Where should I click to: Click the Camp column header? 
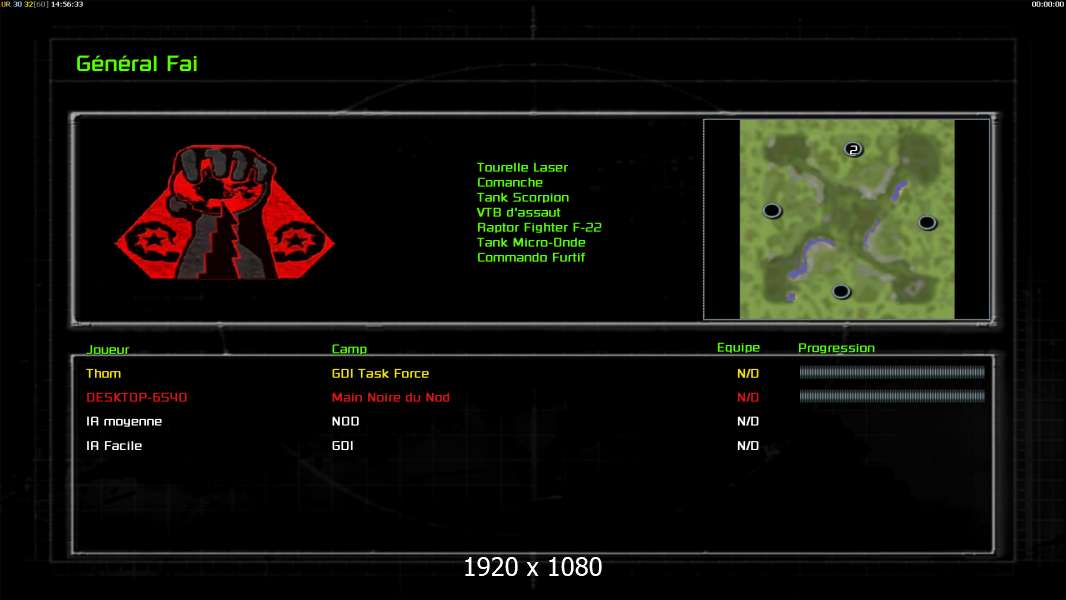point(349,349)
